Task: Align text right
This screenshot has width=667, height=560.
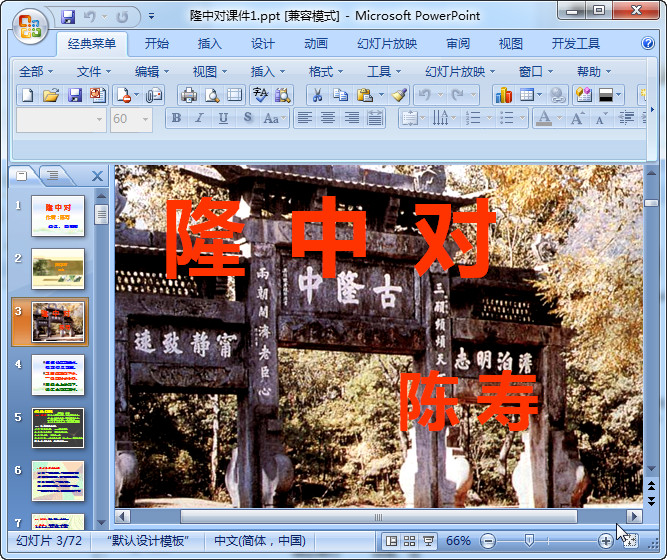Action: (x=351, y=118)
